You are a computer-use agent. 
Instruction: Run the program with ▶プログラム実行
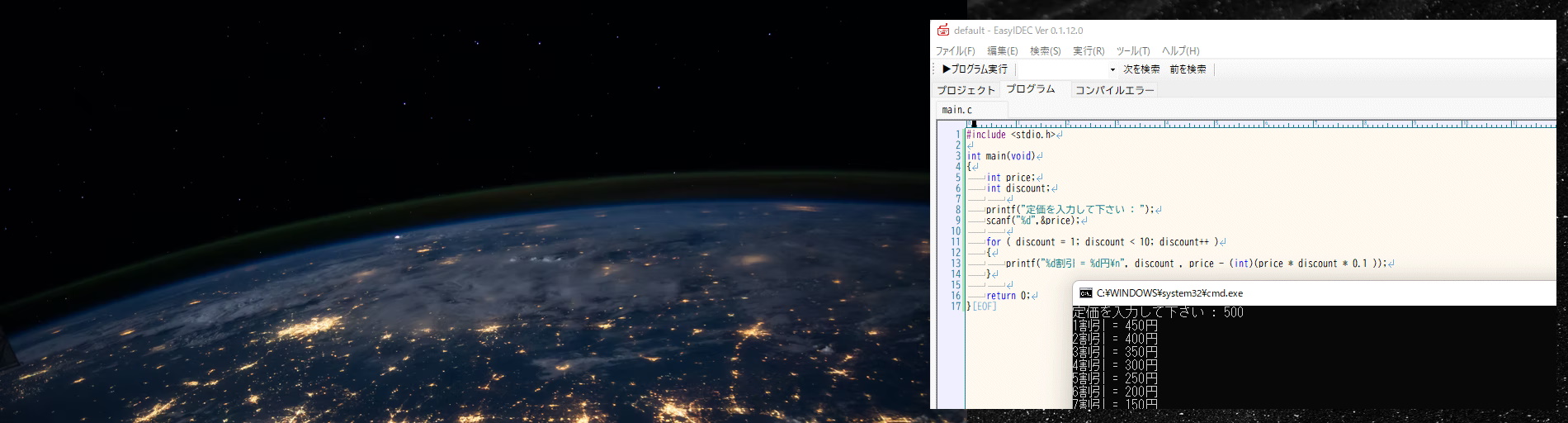[x=975, y=69]
